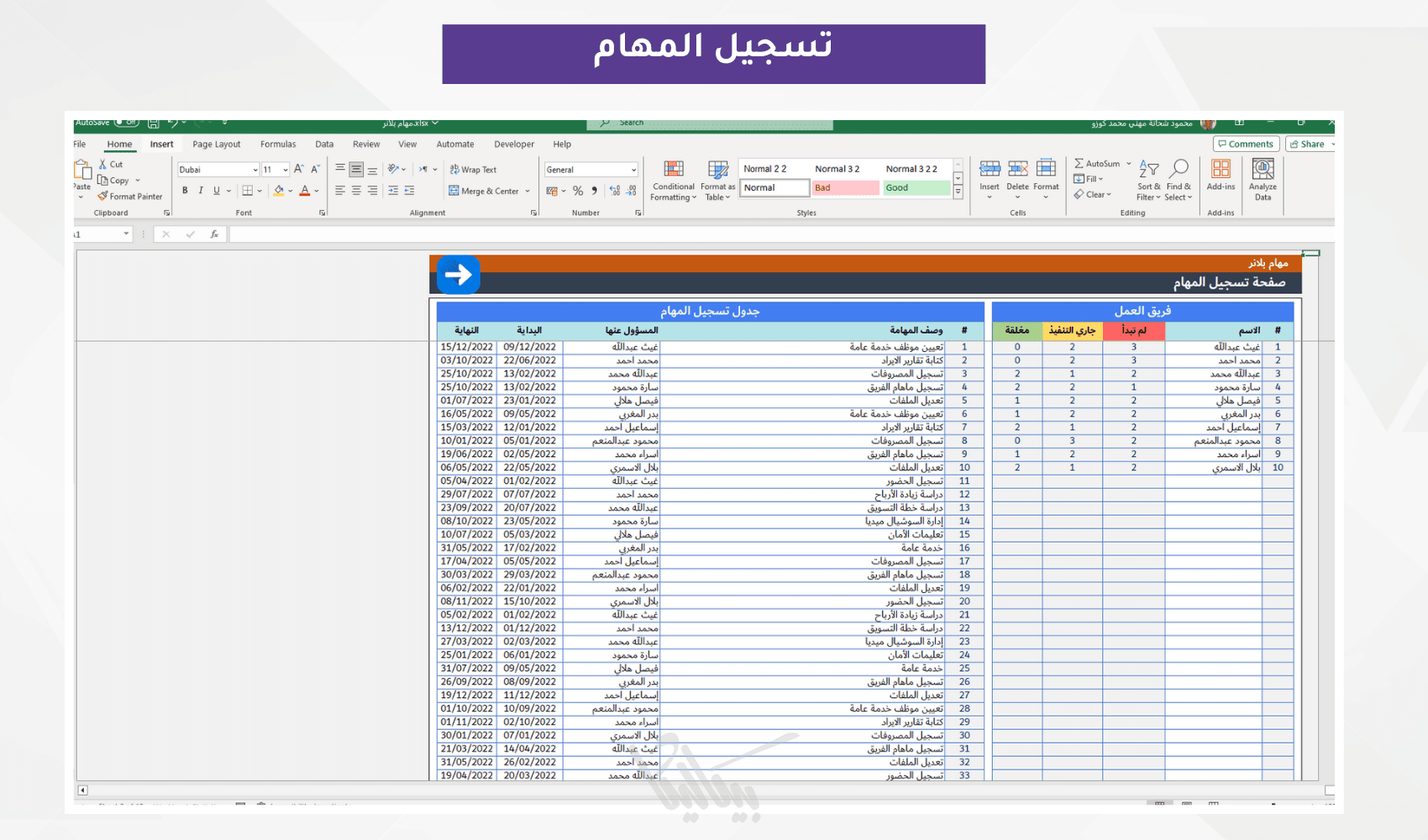
Task: Click the blue arrow navigation button
Action: (x=459, y=275)
